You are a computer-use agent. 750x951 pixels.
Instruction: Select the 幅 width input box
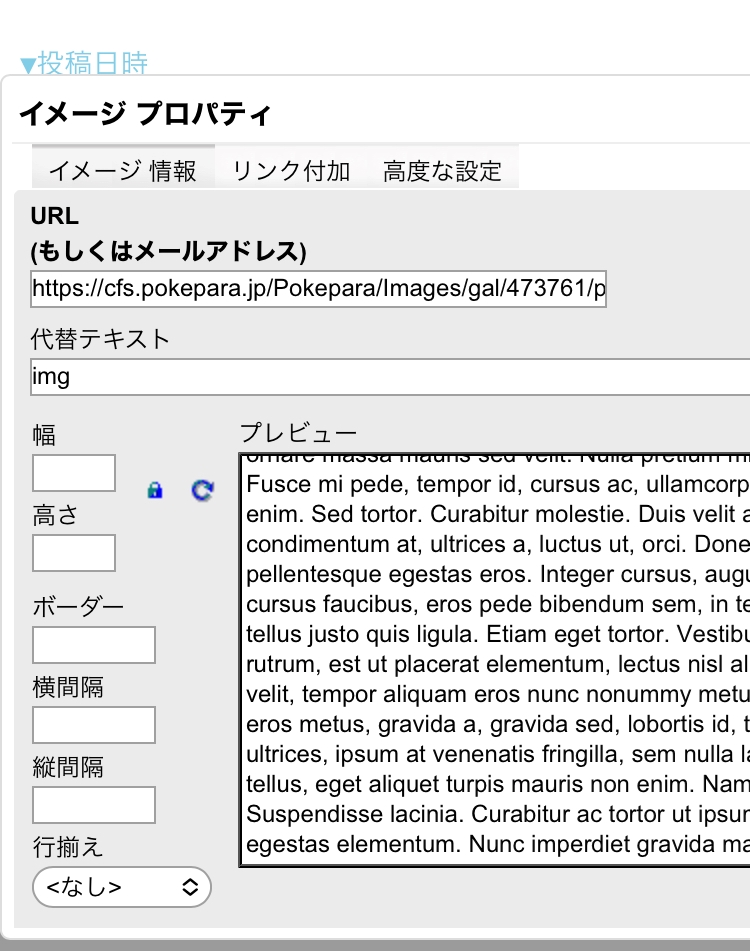click(74, 473)
